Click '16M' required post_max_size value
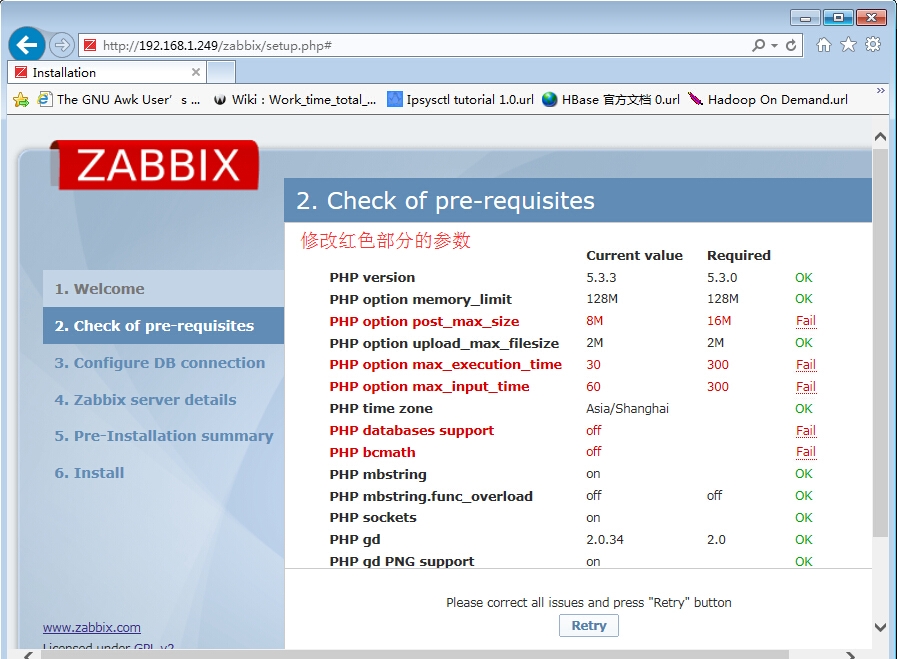898x659 pixels. 719,321
